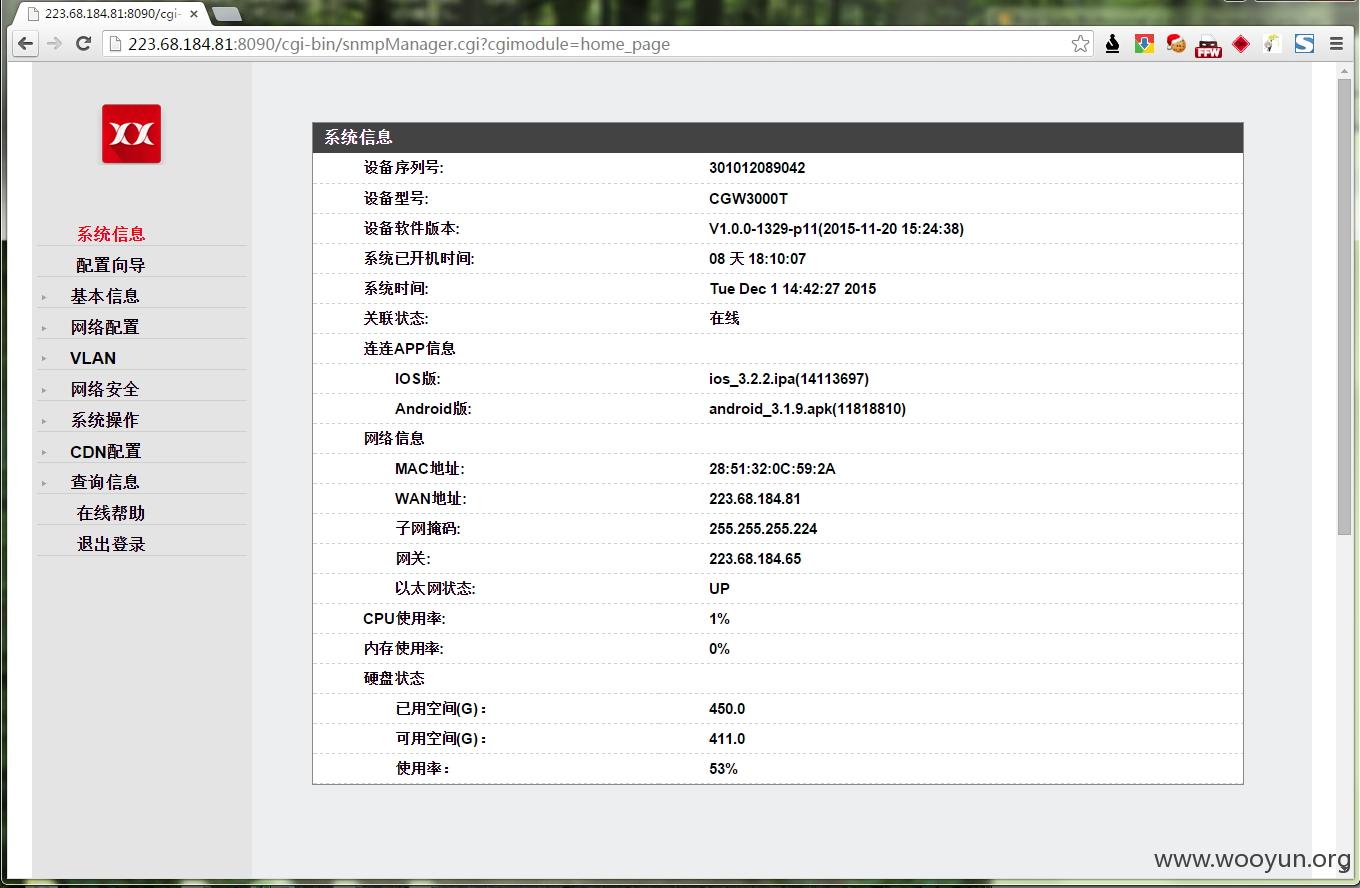Click the 连连APP信息 section label

[x=409, y=348]
